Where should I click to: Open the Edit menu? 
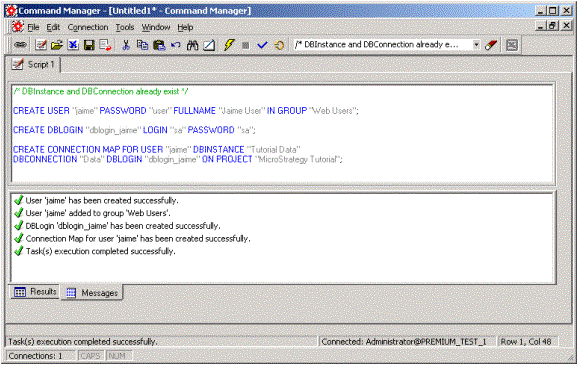53,27
